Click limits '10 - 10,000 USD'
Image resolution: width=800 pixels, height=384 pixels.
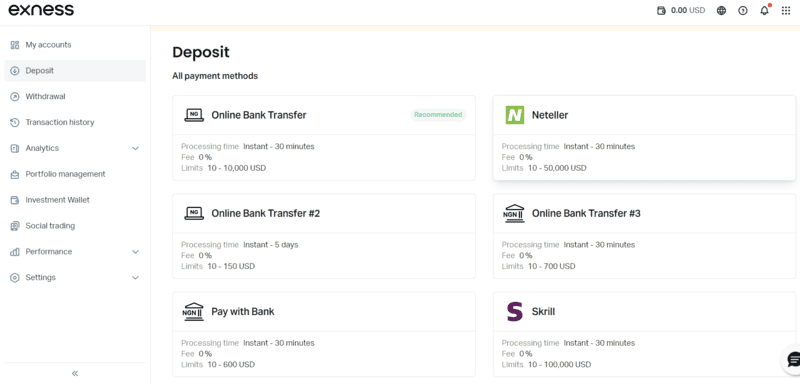tap(237, 168)
